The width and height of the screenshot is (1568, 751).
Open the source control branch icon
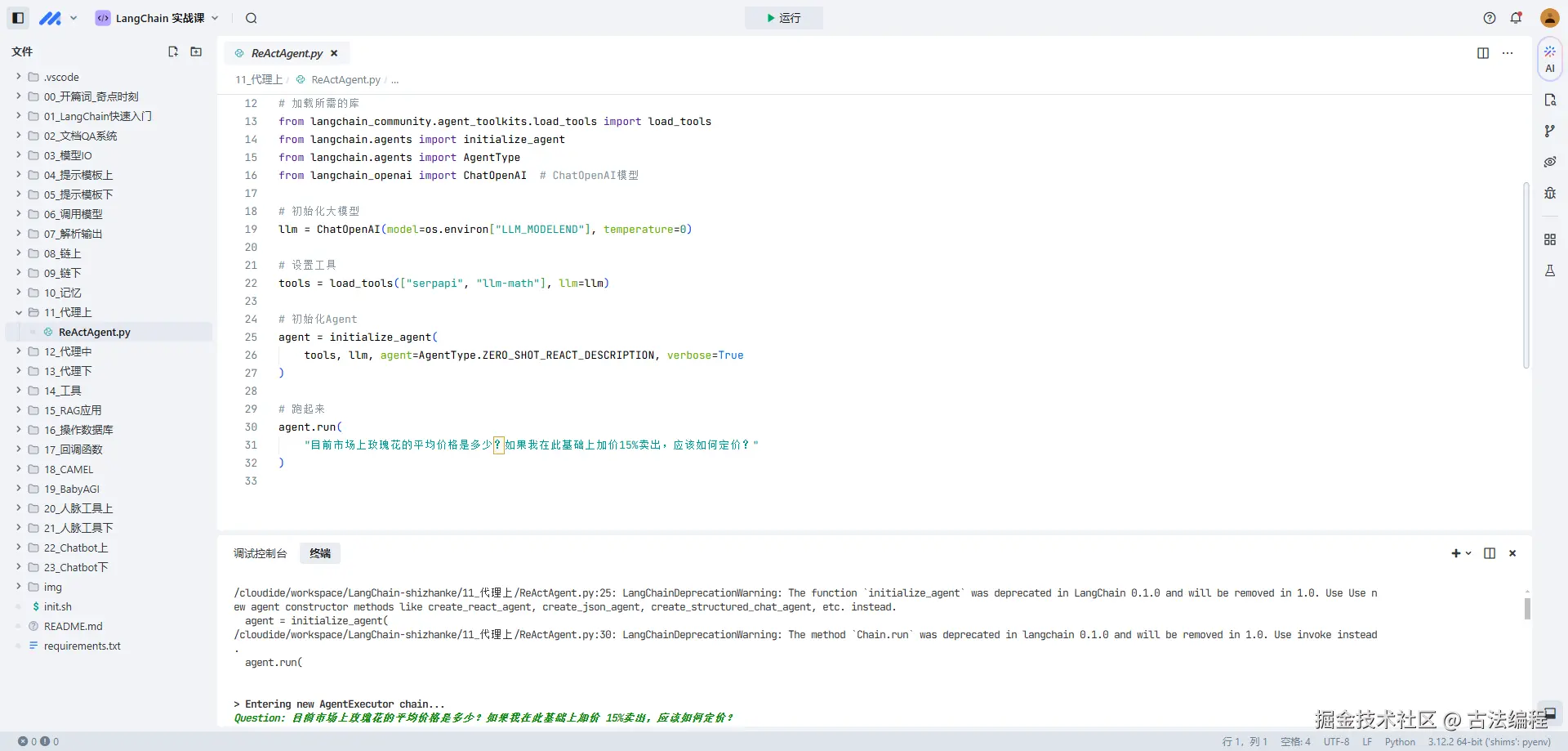[x=1549, y=131]
